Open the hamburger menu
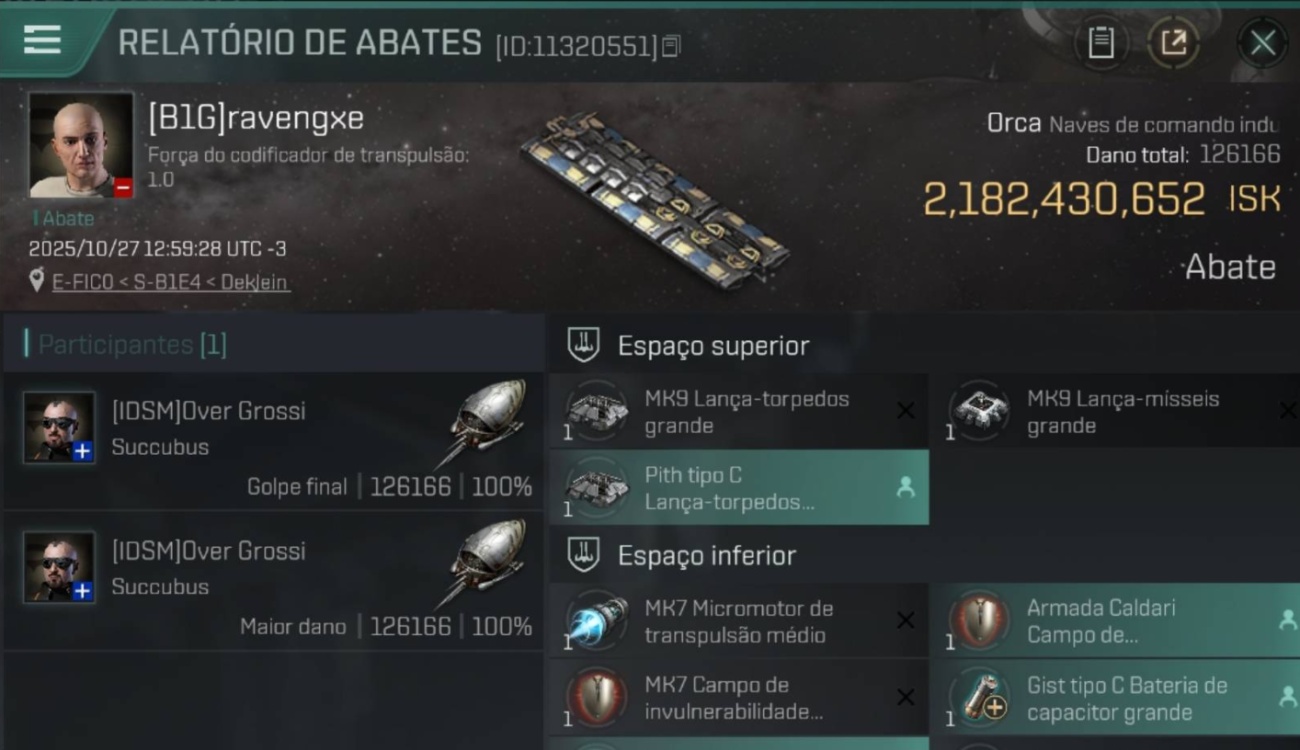The image size is (1300, 750). coord(43,40)
